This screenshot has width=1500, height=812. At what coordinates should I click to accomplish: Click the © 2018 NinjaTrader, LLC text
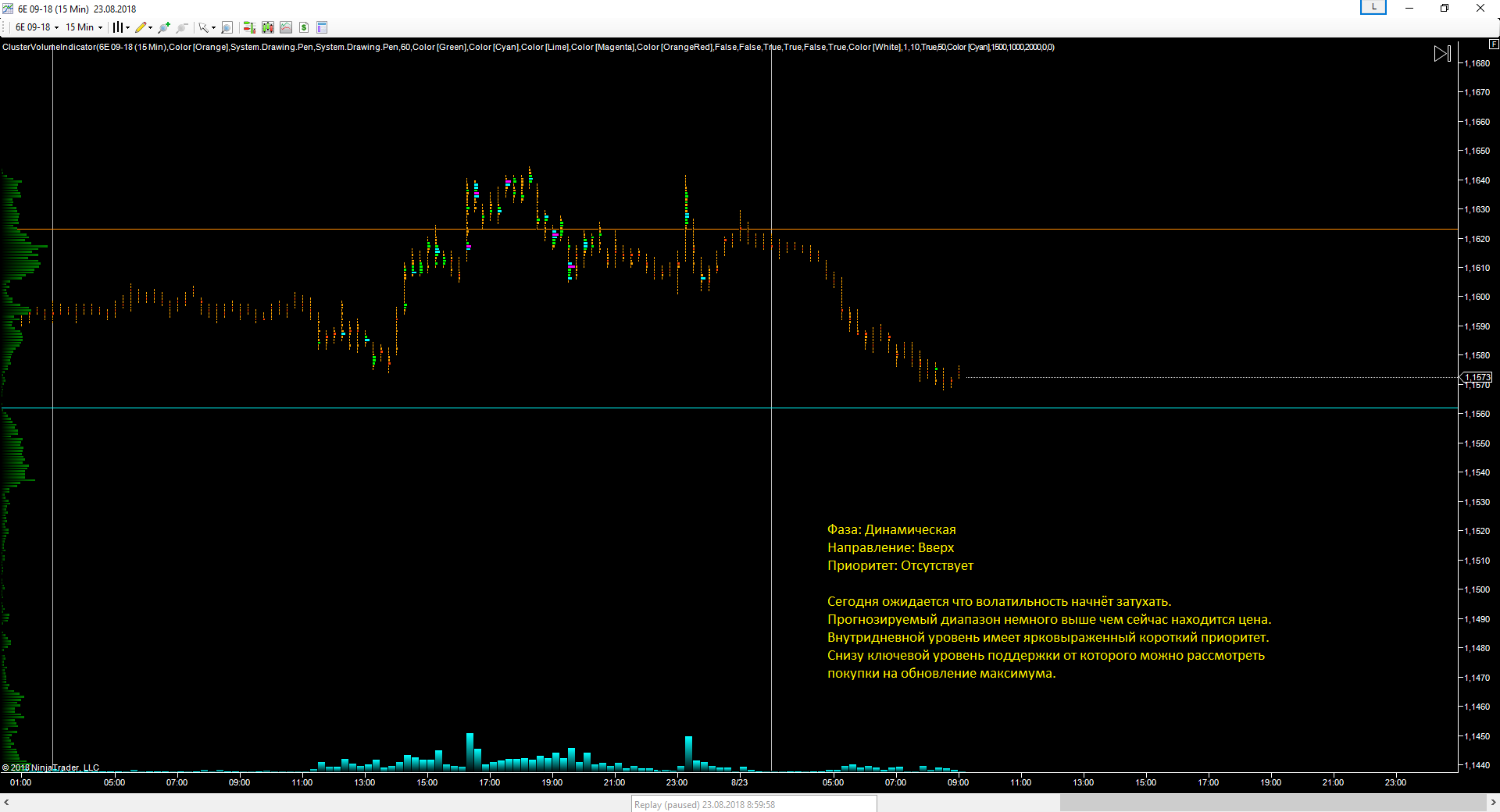click(x=51, y=767)
